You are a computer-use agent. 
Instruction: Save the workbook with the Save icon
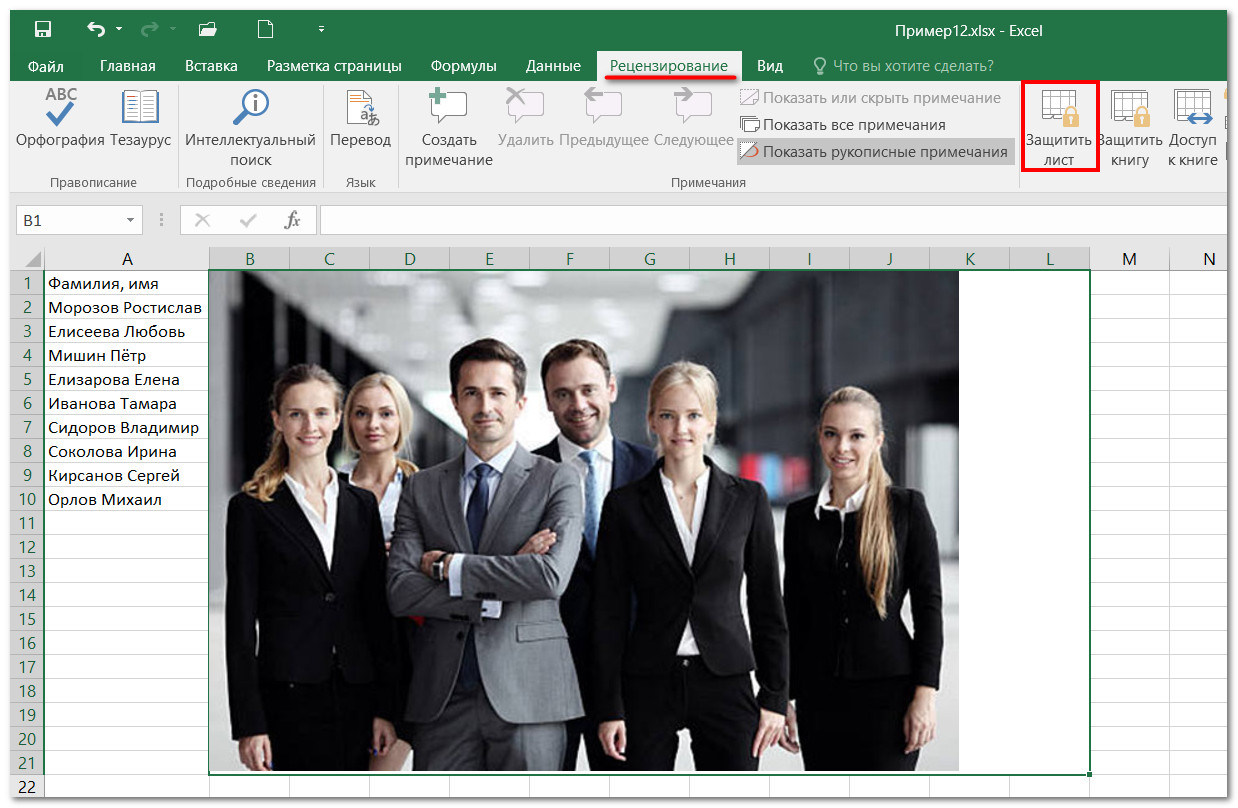point(42,29)
